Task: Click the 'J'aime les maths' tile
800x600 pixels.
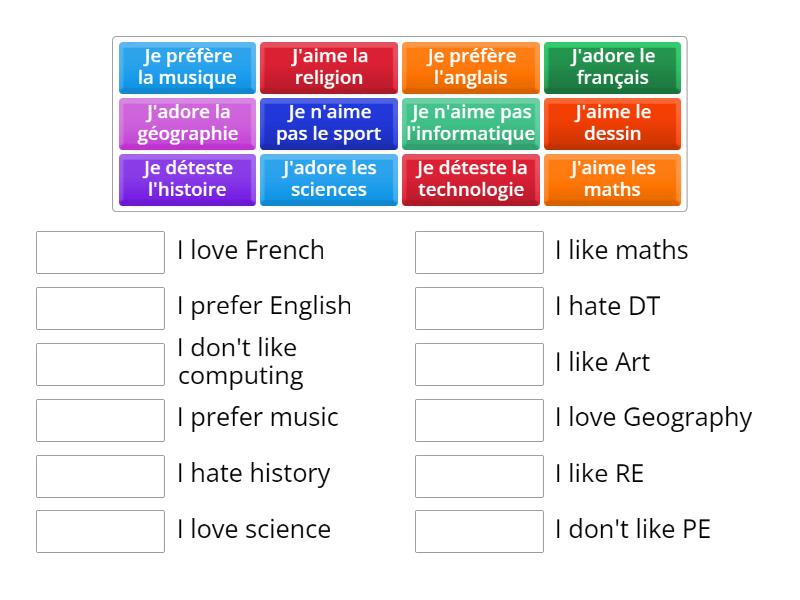Action: pos(612,180)
